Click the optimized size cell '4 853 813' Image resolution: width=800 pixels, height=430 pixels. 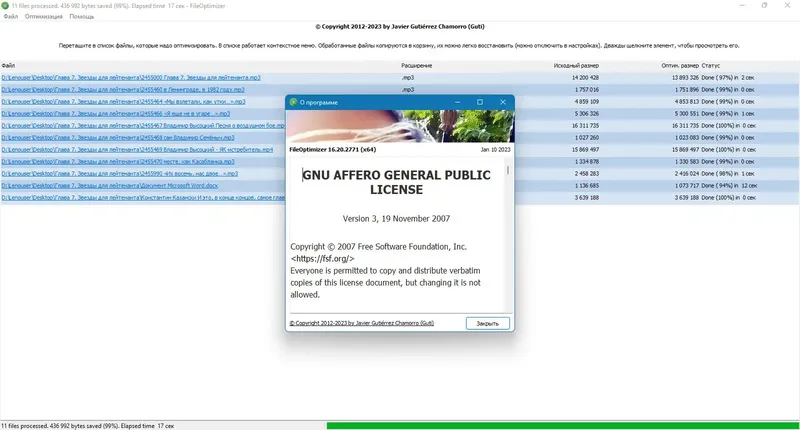(x=687, y=102)
